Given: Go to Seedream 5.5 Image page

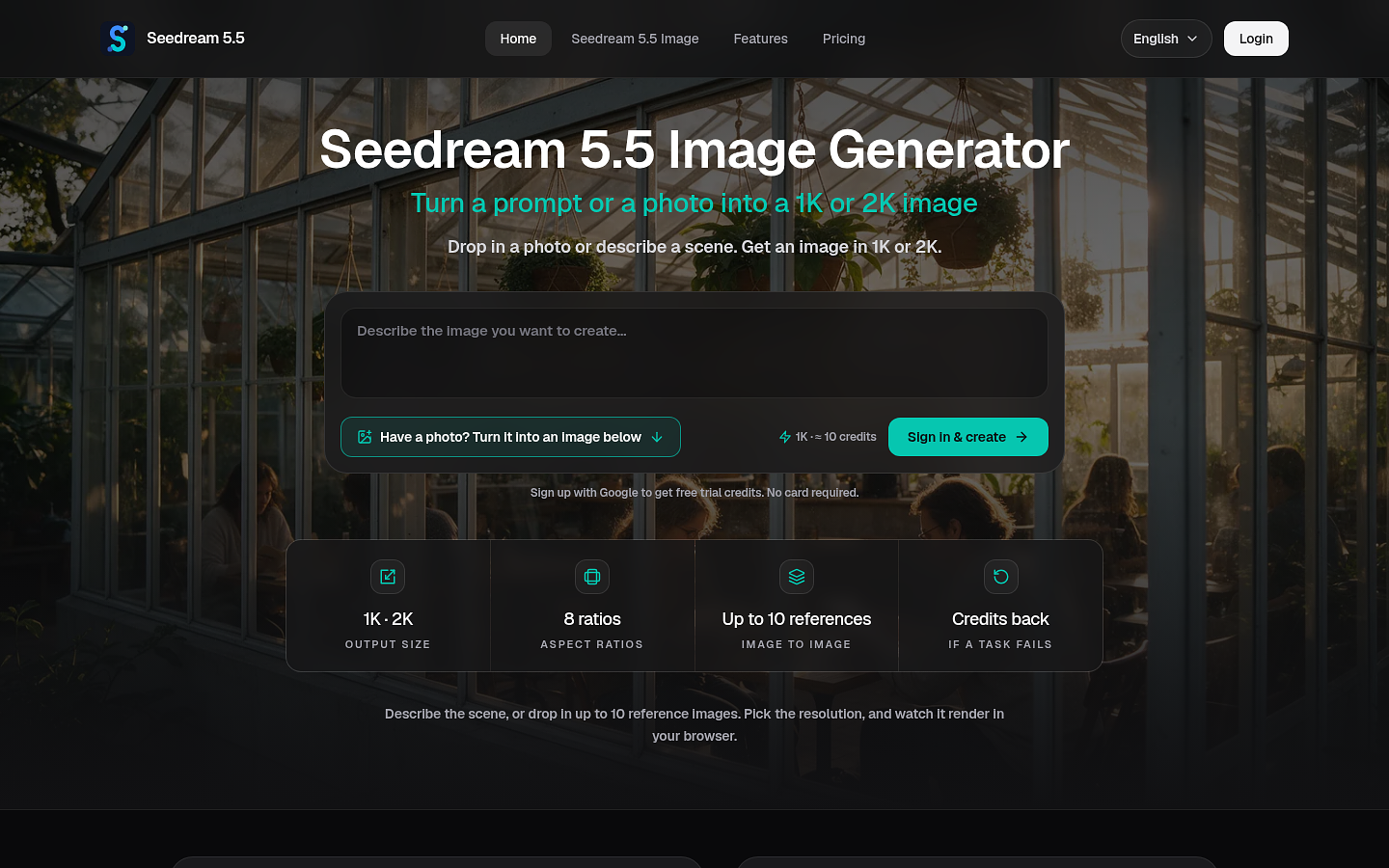Looking at the screenshot, I should [635, 39].
